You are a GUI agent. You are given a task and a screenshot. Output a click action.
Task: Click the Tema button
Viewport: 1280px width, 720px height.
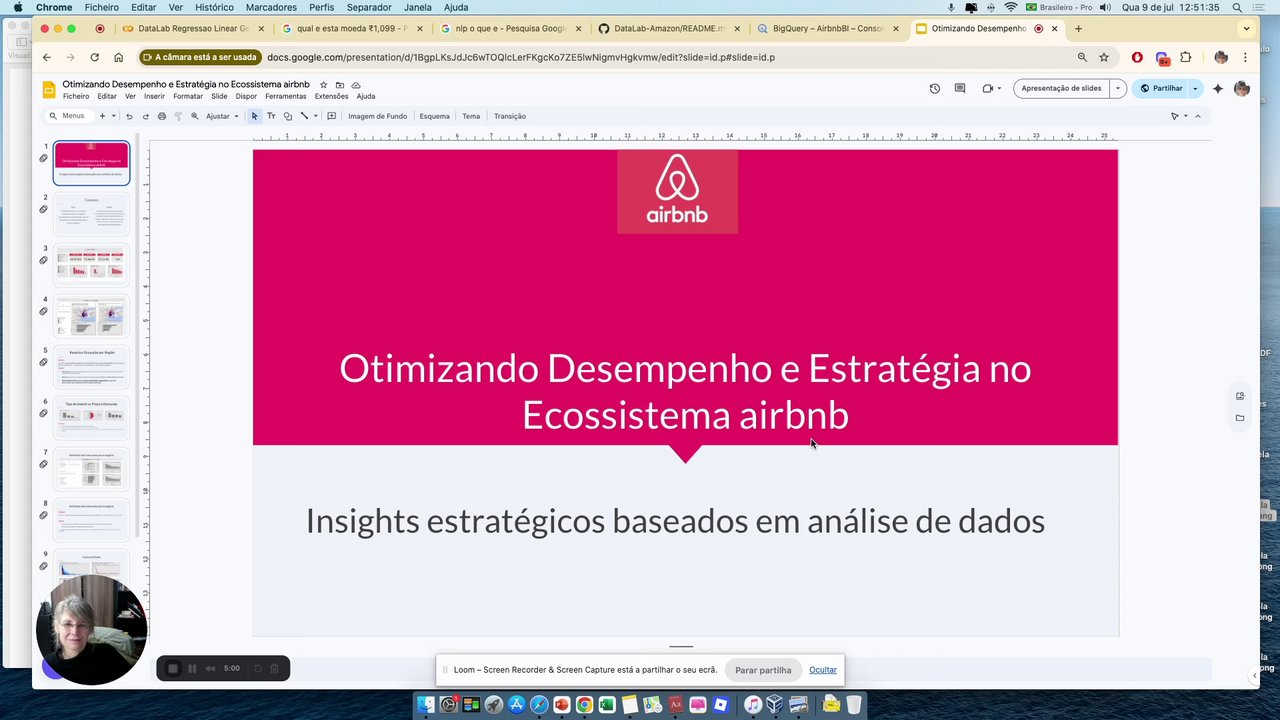click(x=471, y=116)
